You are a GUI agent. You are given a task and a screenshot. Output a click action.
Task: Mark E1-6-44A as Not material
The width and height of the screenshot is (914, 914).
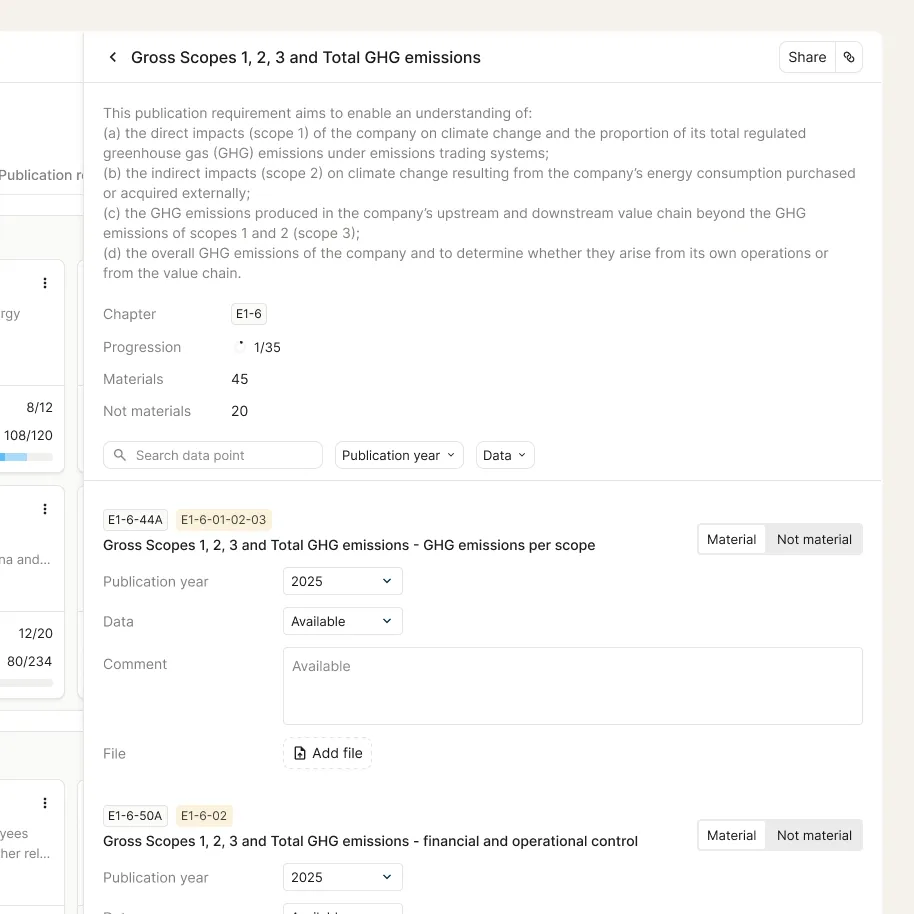pyautogui.click(x=814, y=540)
